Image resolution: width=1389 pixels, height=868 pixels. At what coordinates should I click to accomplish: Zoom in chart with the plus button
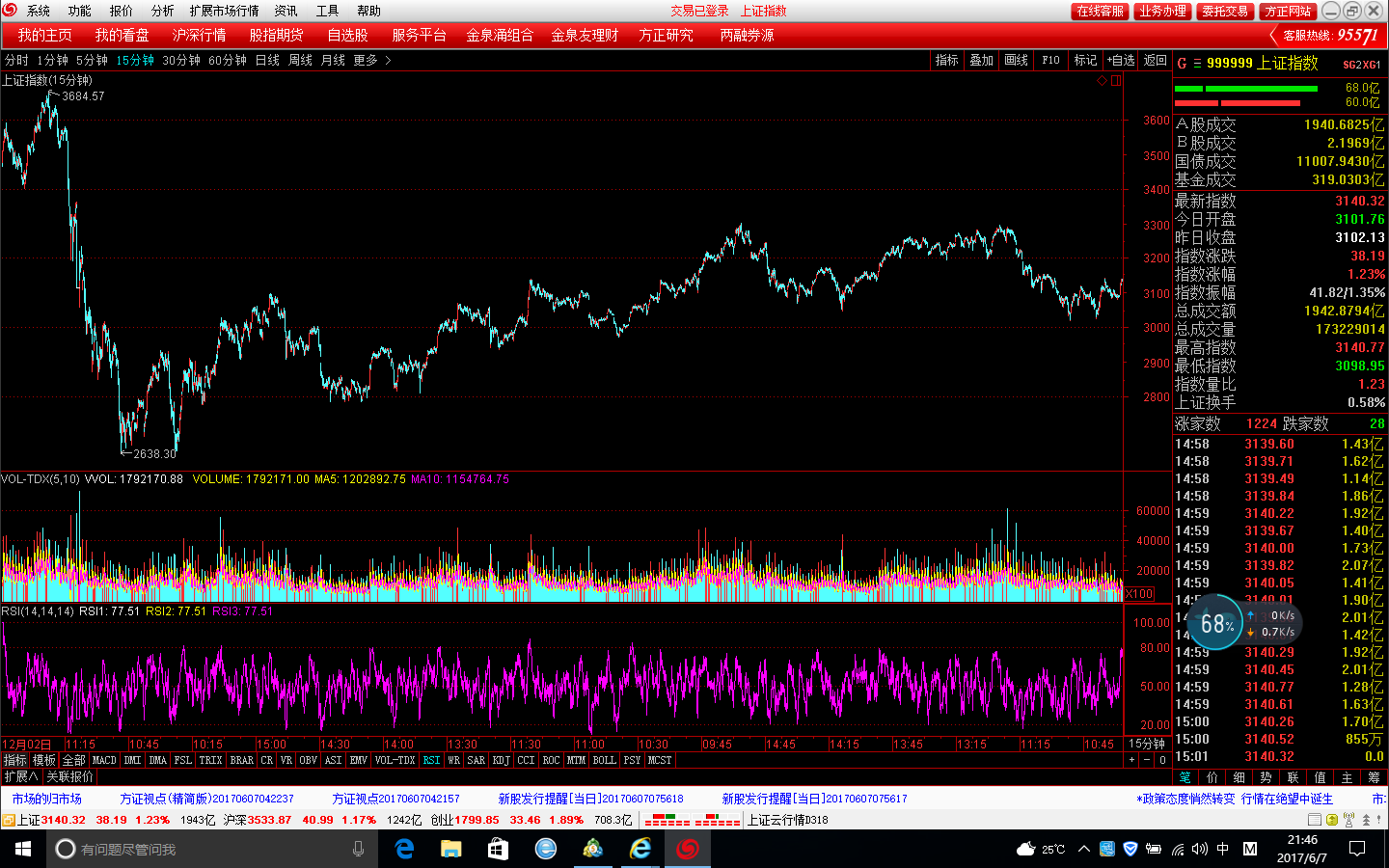point(1132,760)
